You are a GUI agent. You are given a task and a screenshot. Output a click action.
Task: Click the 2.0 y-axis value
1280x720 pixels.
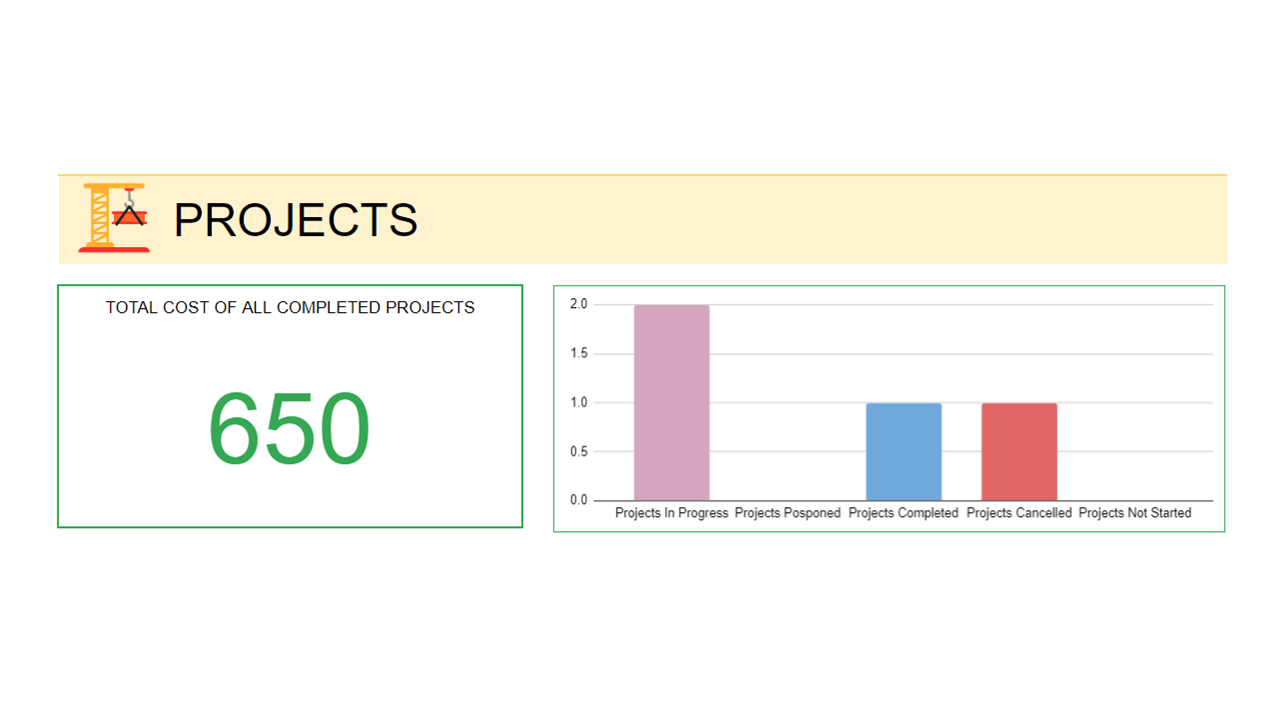click(579, 304)
